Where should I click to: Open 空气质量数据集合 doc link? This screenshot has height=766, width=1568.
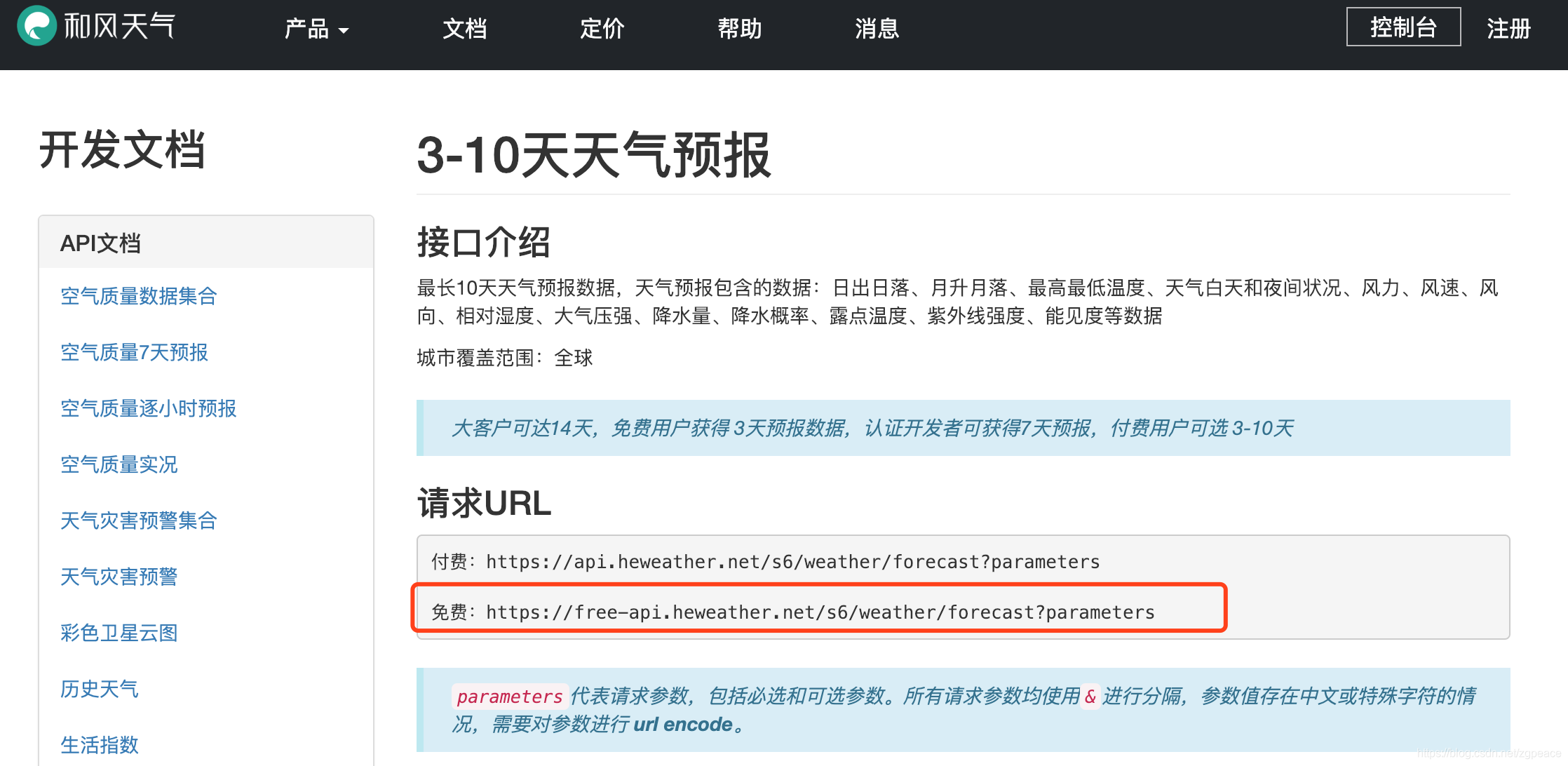tap(139, 296)
